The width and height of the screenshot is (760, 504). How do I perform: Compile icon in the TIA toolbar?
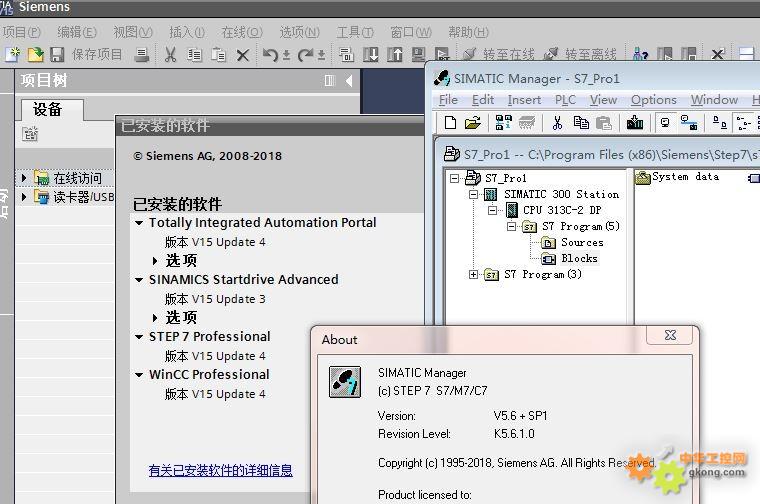346,54
